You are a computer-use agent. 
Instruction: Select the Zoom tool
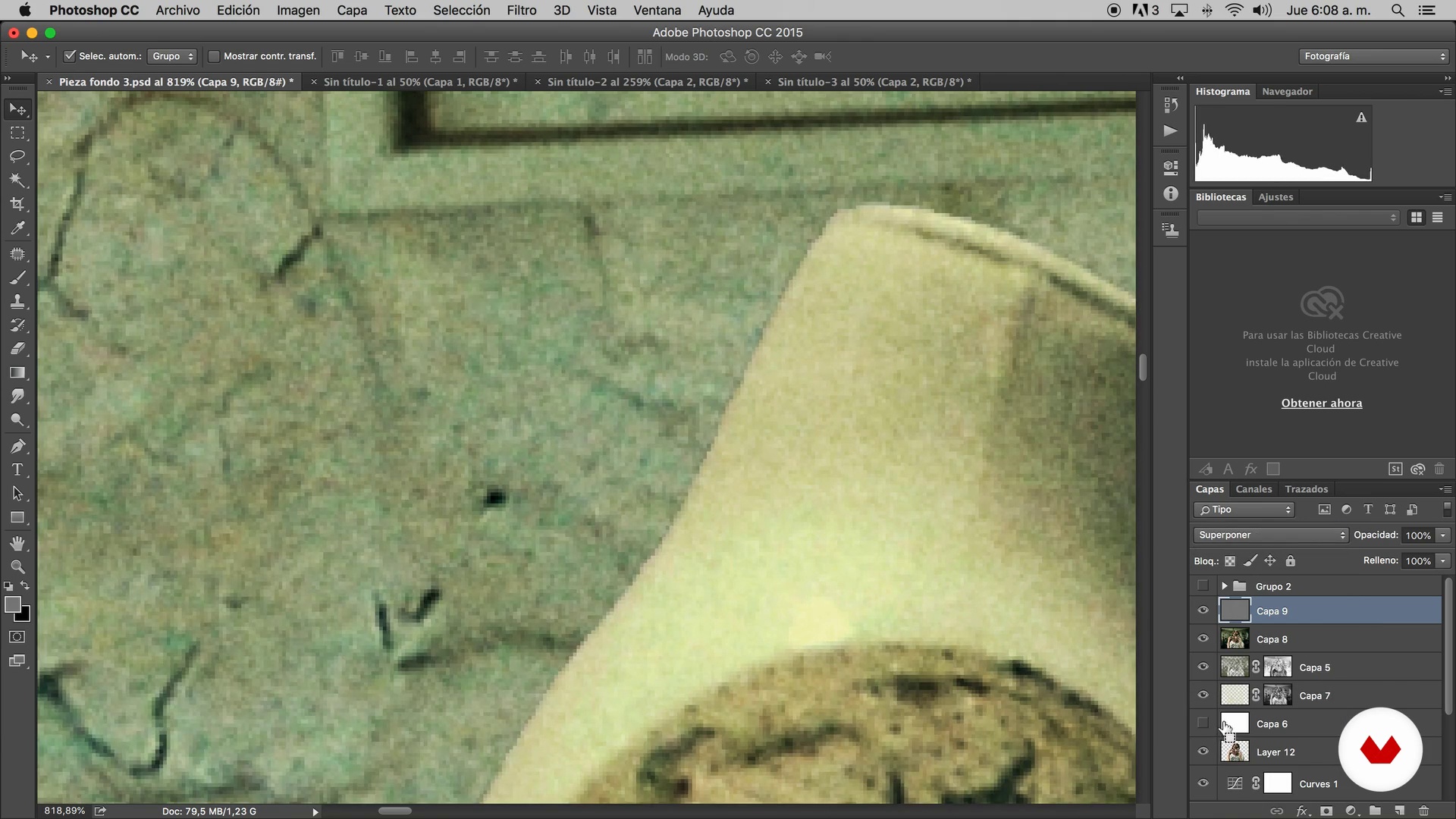pos(17,566)
